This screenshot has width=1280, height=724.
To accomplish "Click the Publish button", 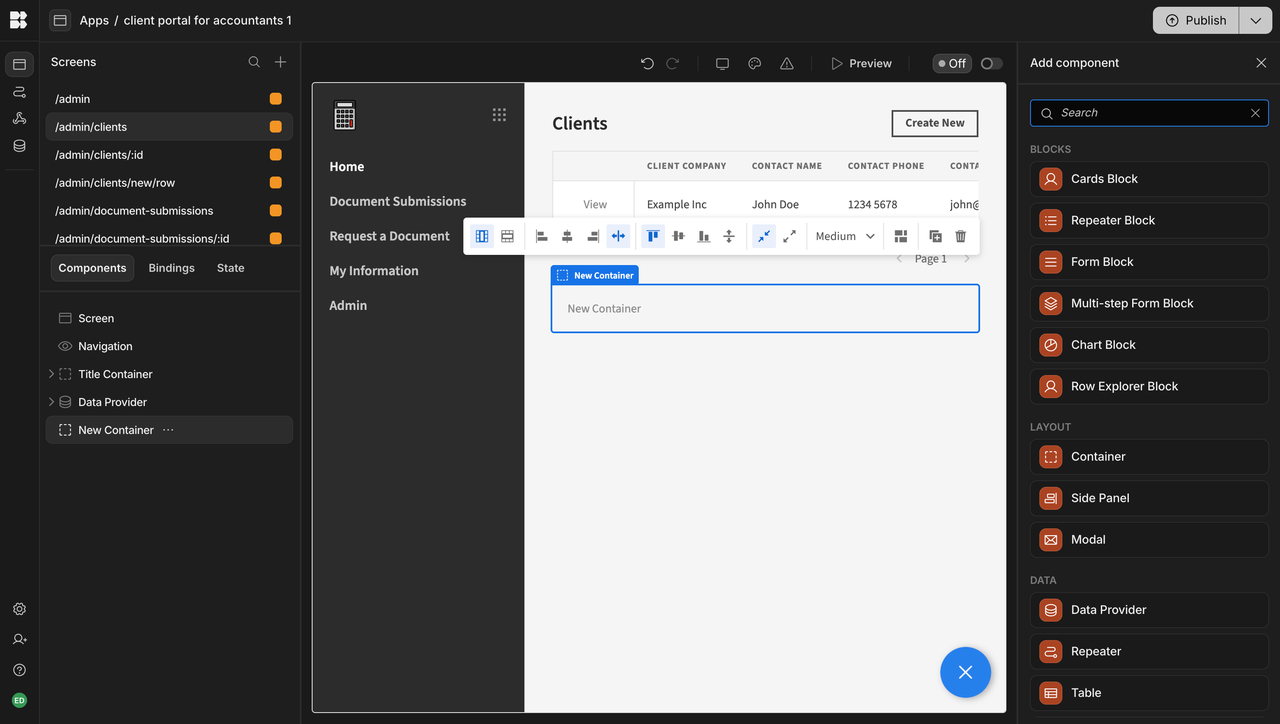I will pos(1194,20).
